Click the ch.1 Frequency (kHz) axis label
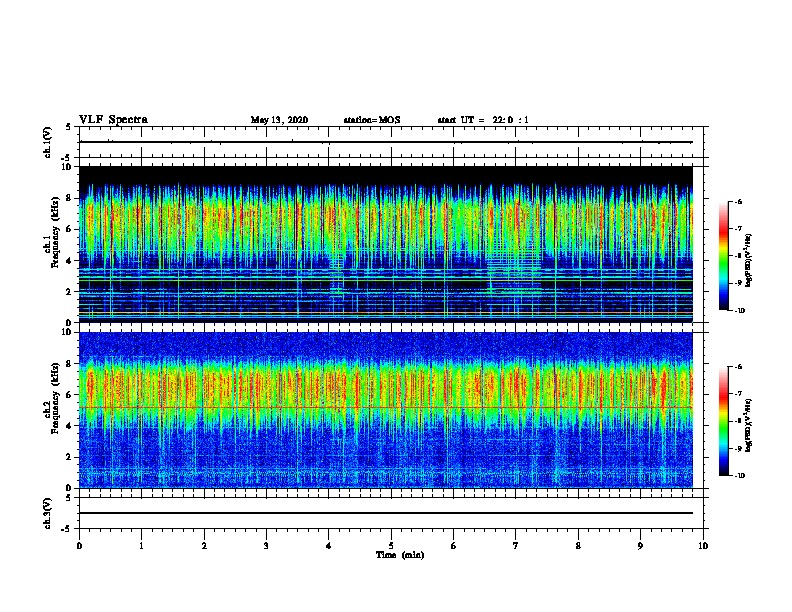This screenshot has width=792, height=612. (51, 233)
